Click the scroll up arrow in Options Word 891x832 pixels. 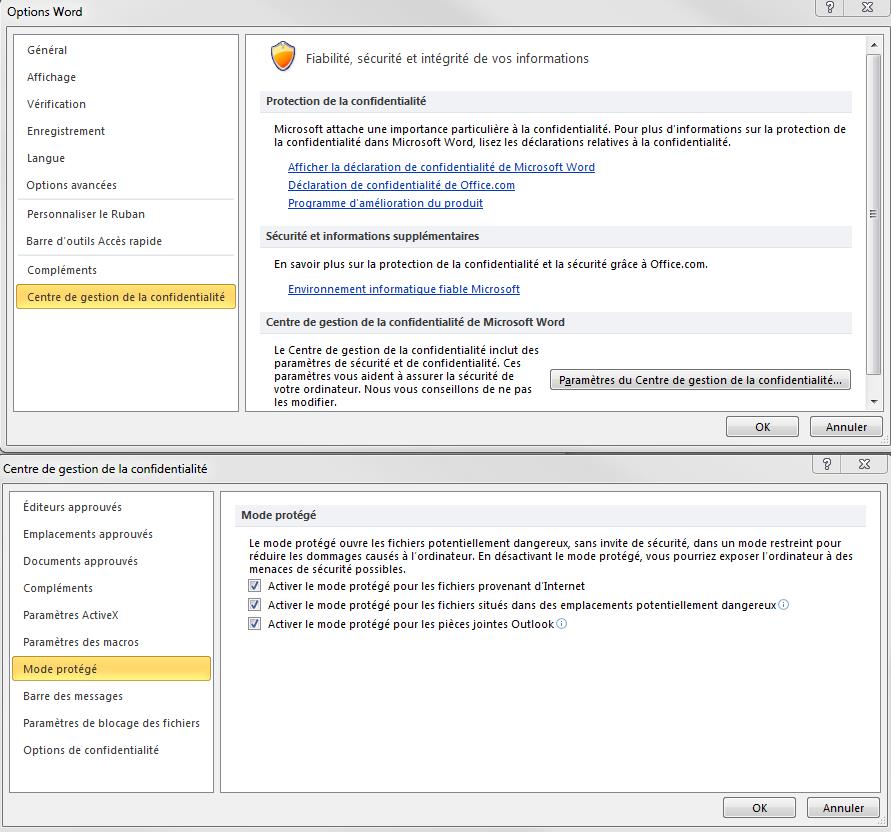[x=873, y=44]
